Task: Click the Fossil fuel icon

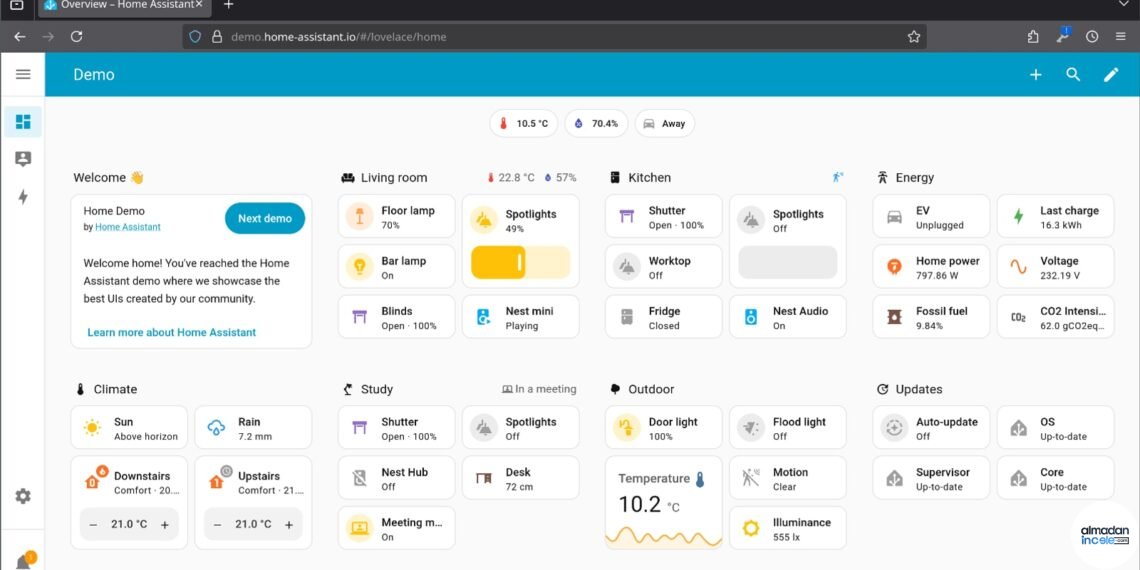Action: click(894, 317)
